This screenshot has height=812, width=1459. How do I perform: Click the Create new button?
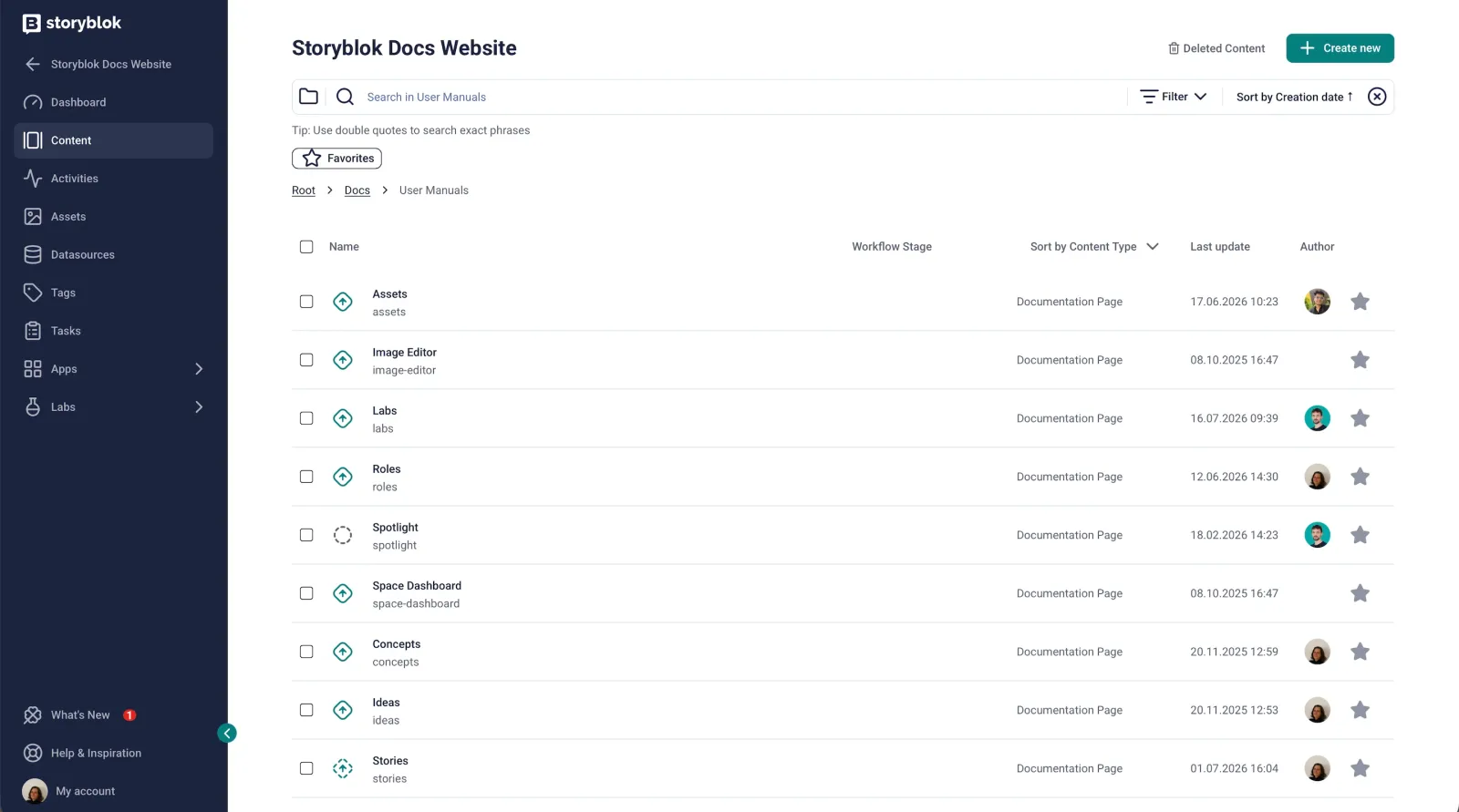tap(1340, 48)
